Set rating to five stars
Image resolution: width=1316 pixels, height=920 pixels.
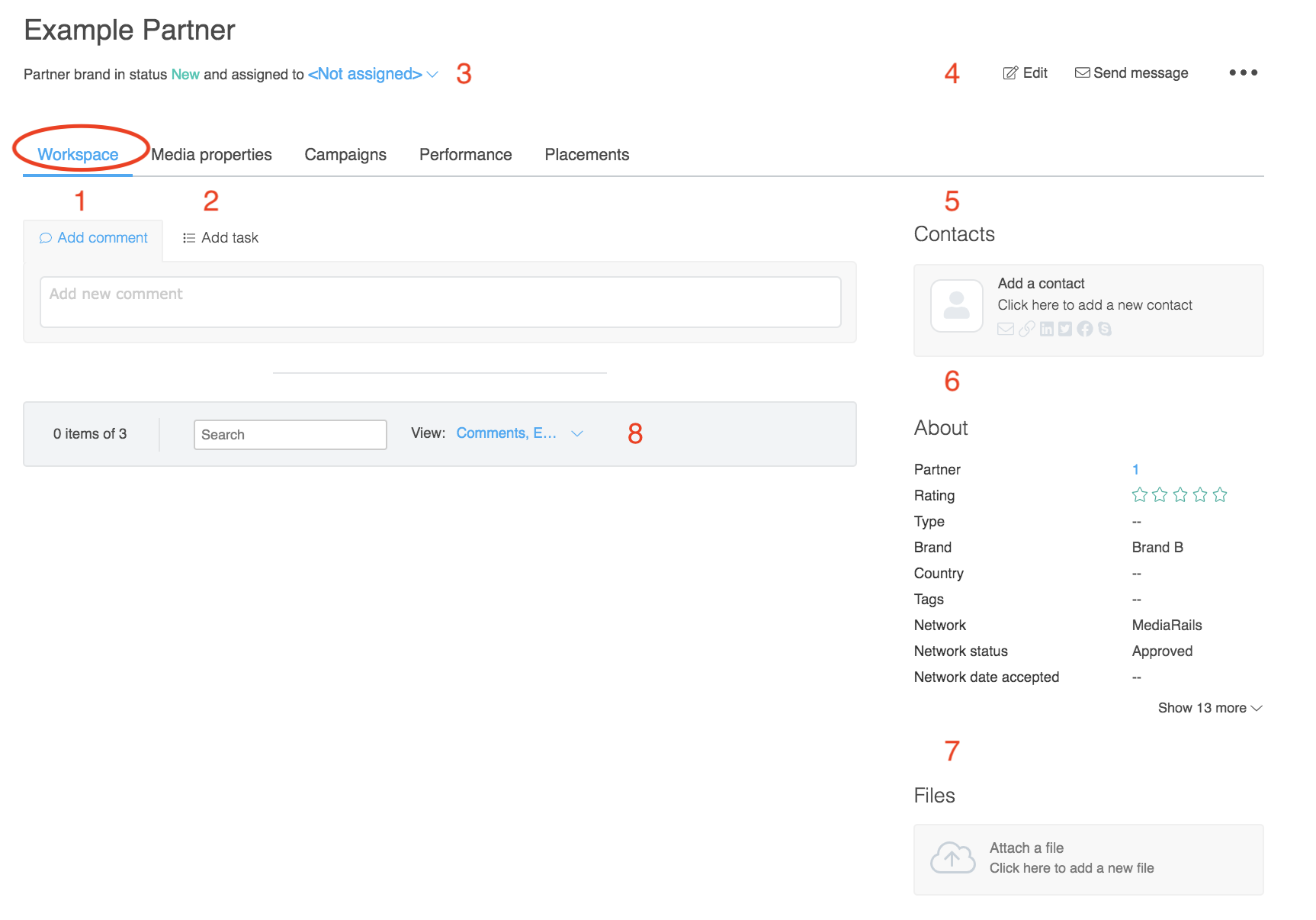coord(1220,495)
